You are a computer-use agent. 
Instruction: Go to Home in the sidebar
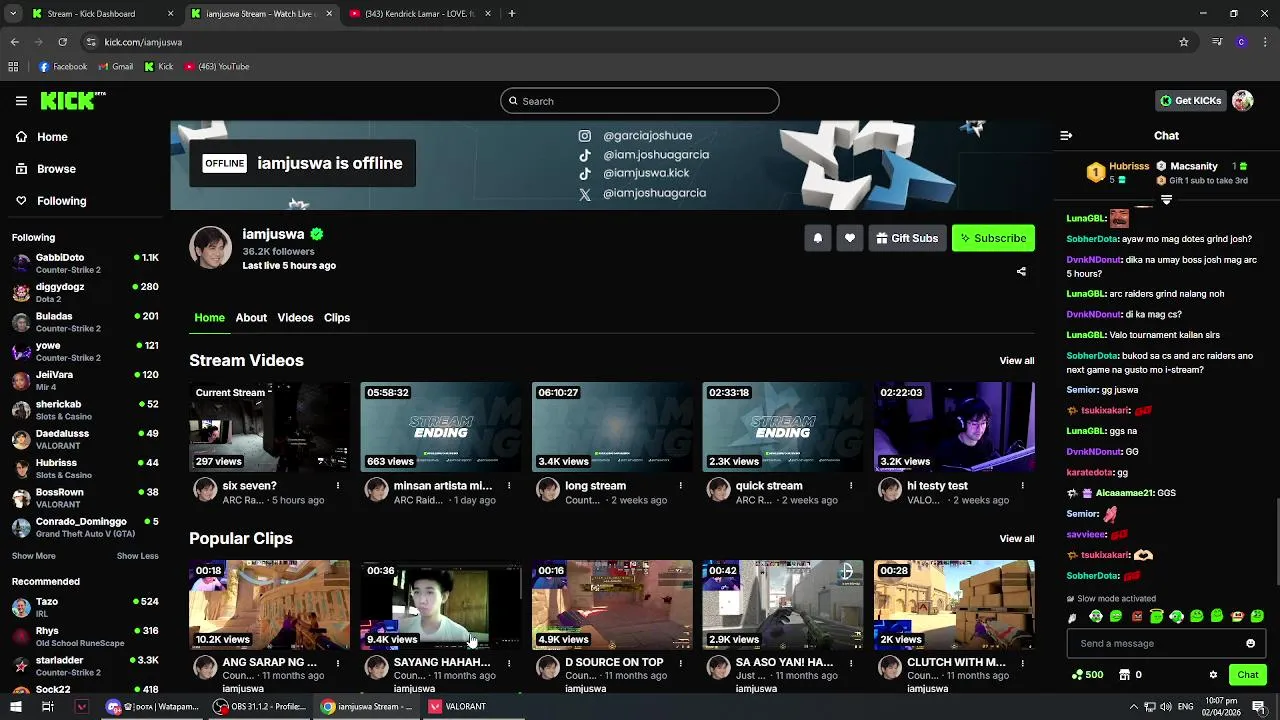pyautogui.click(x=52, y=137)
